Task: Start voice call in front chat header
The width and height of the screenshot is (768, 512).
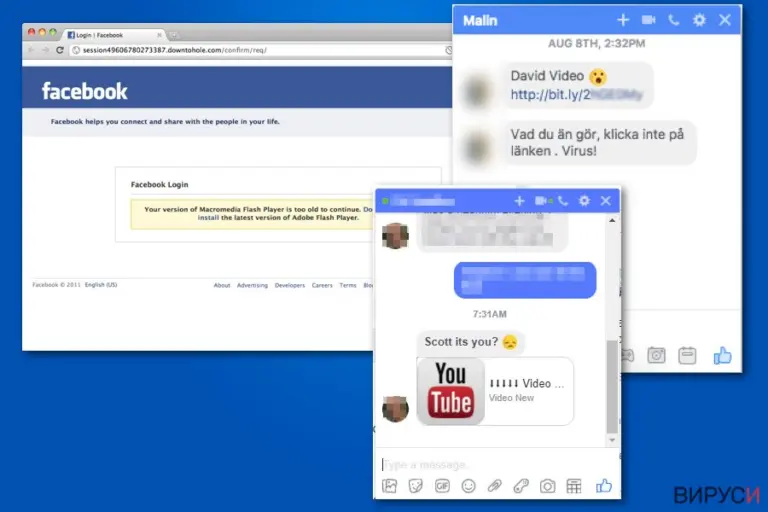Action: (563, 201)
